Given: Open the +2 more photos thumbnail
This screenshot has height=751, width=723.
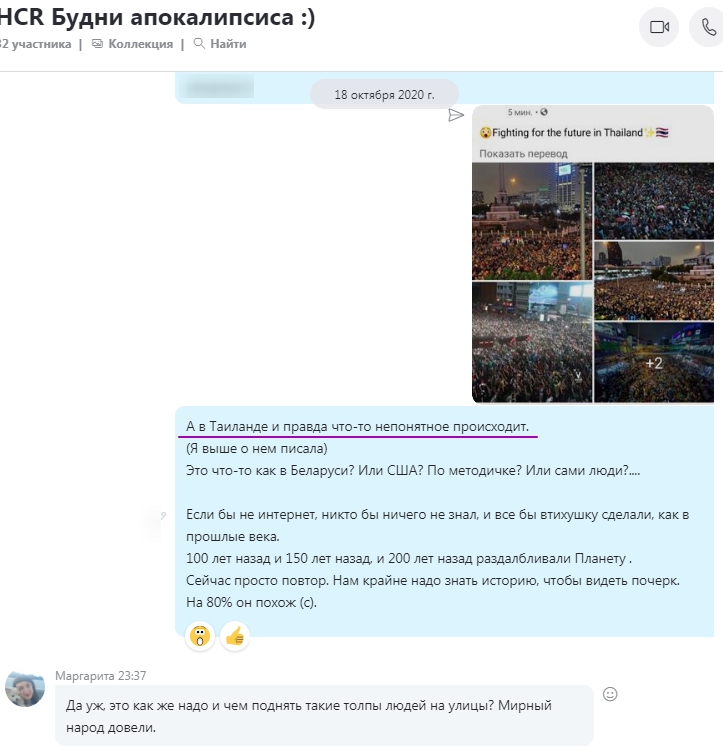Looking at the screenshot, I should (654, 363).
